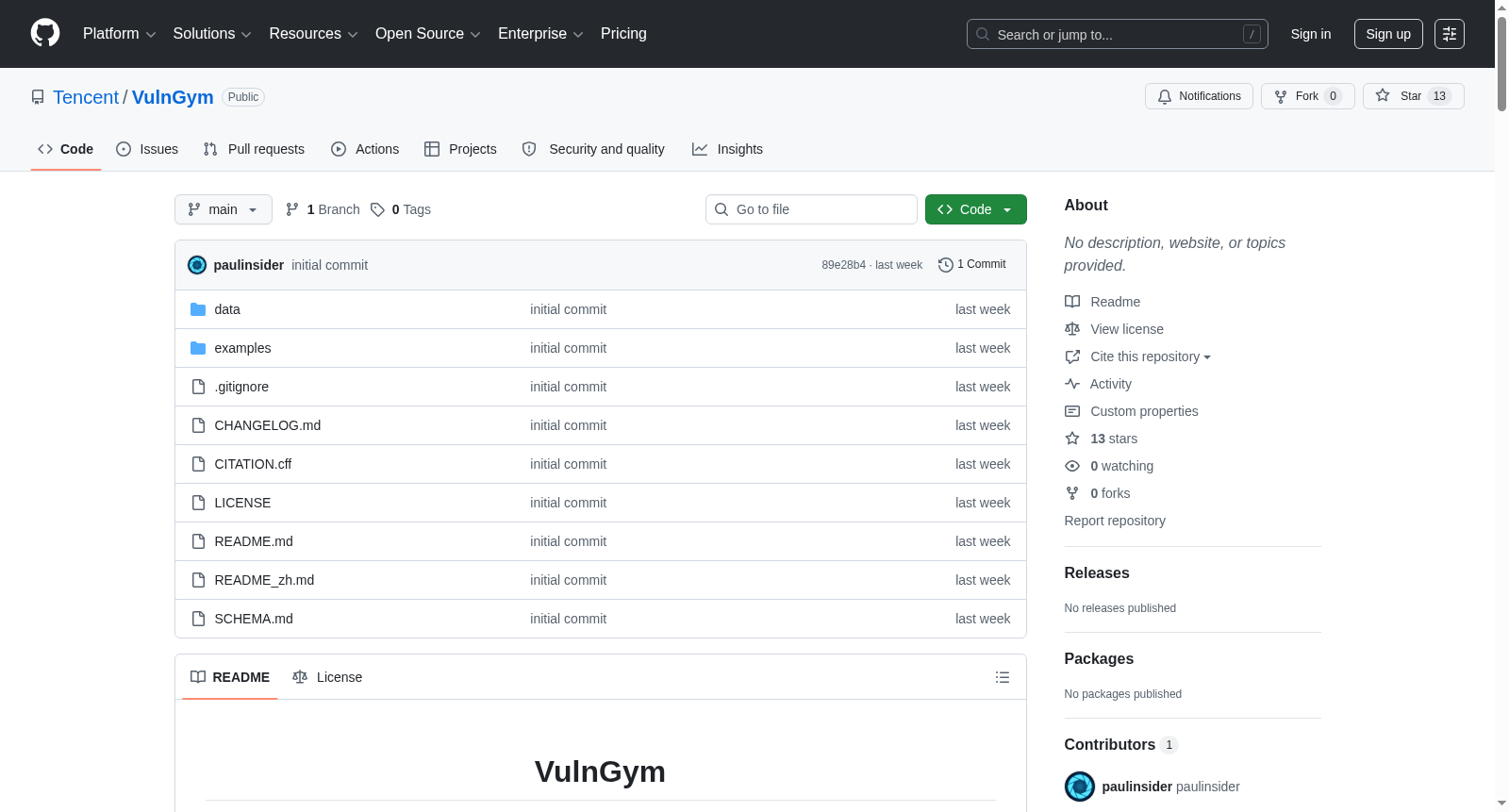Open the README outline list icon

pyautogui.click(x=1003, y=677)
